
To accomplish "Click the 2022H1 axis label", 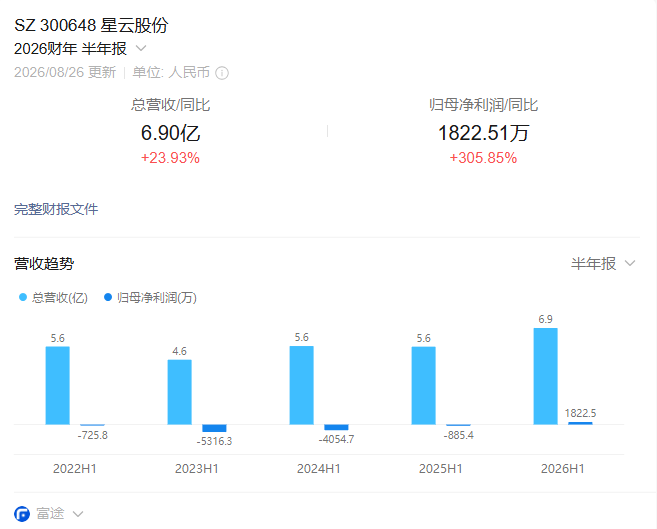I will 75,468.
